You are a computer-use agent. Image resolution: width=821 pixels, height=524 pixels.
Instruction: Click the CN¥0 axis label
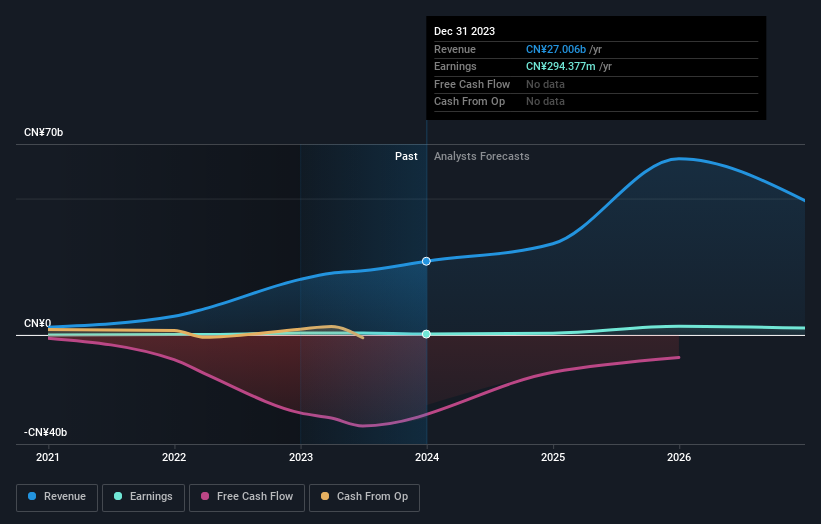click(37, 324)
